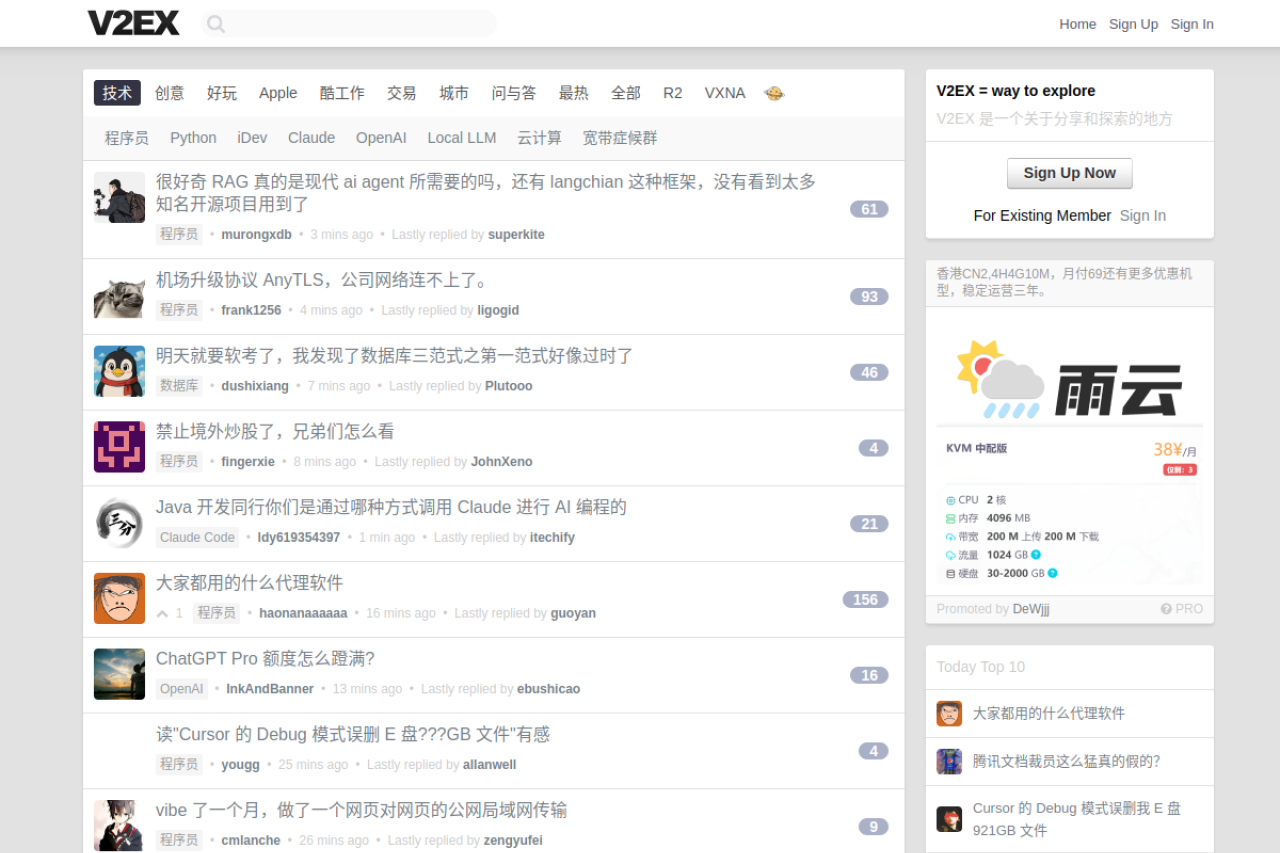Open the monkey emoji tab icon

[x=774, y=93]
